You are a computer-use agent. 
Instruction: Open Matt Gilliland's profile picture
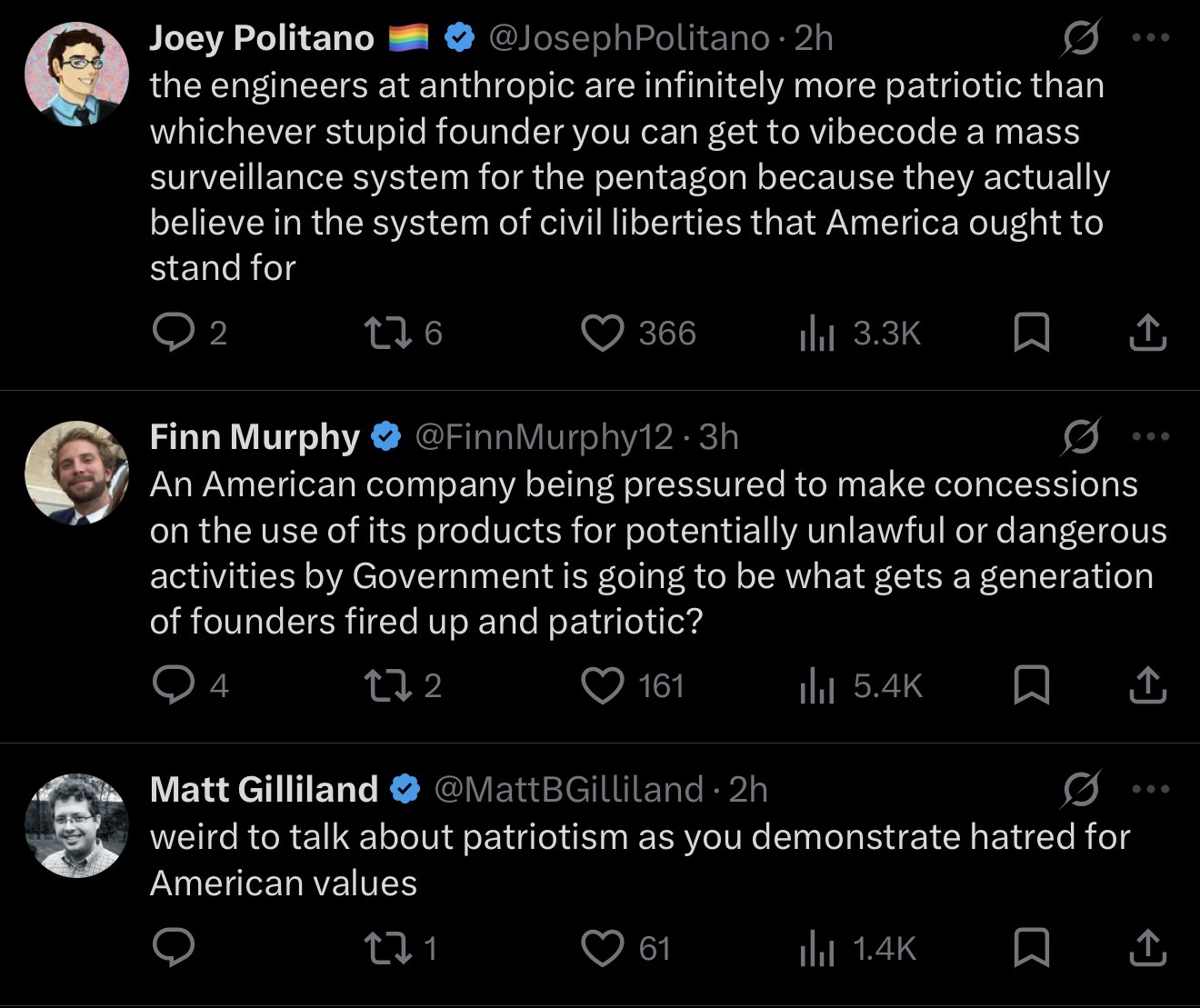pyautogui.click(x=76, y=825)
